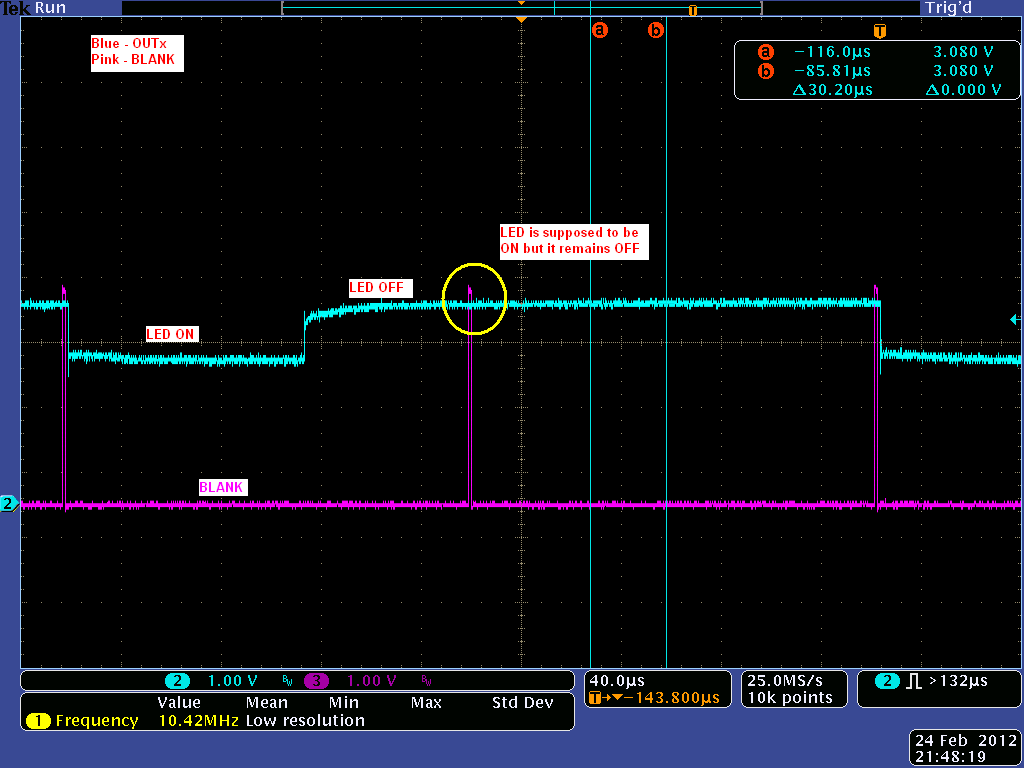Click the >132µs pulse width trigger value
The height and width of the screenshot is (768, 1024).
click(x=958, y=681)
